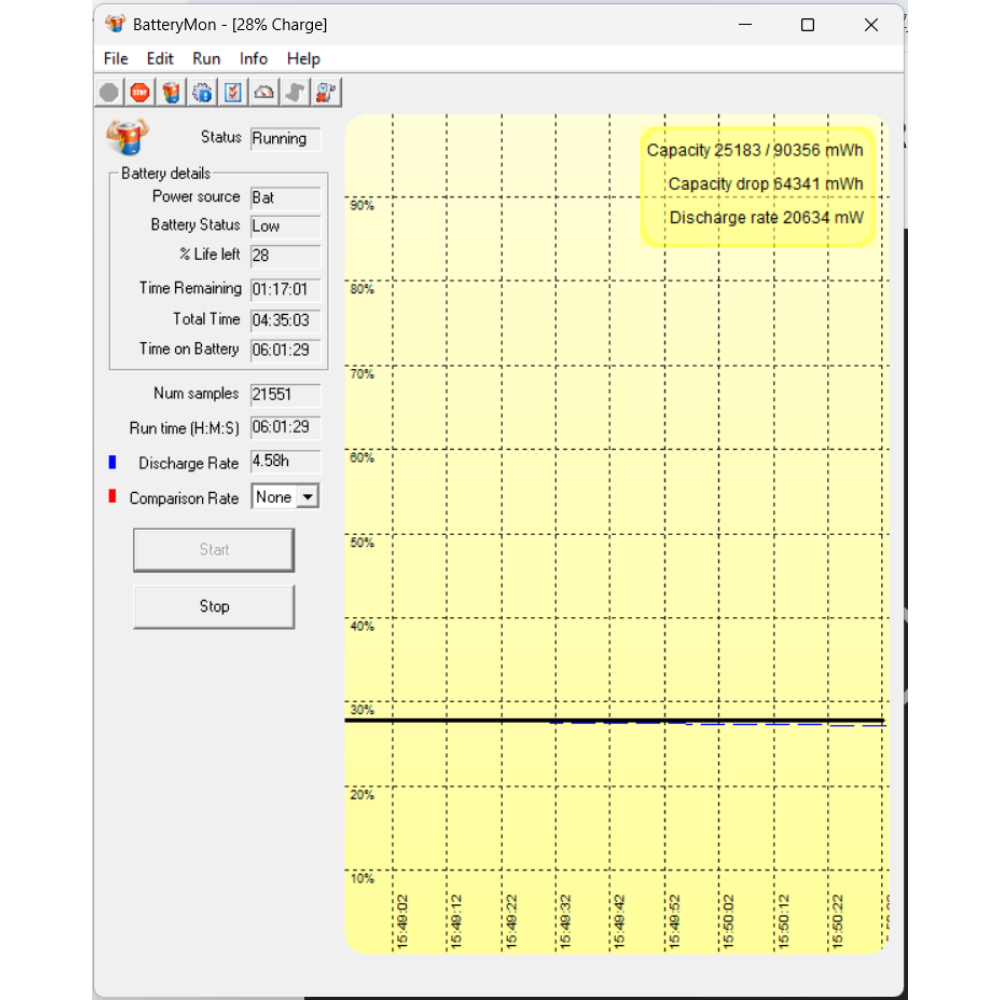Click the speedometer gauge toolbar icon
Screen dimensions: 1000x1000
pyautogui.click(x=264, y=93)
